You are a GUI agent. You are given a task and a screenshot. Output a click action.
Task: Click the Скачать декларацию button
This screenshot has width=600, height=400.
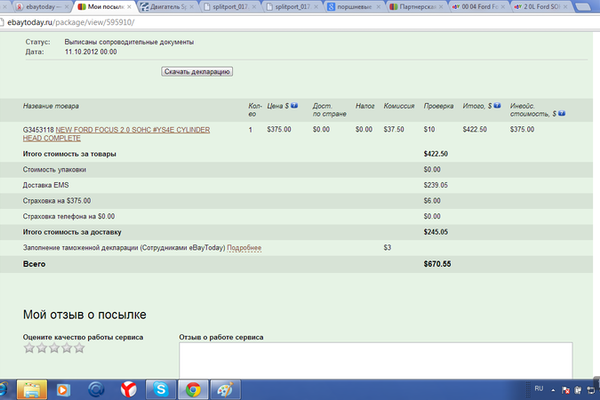point(197,72)
